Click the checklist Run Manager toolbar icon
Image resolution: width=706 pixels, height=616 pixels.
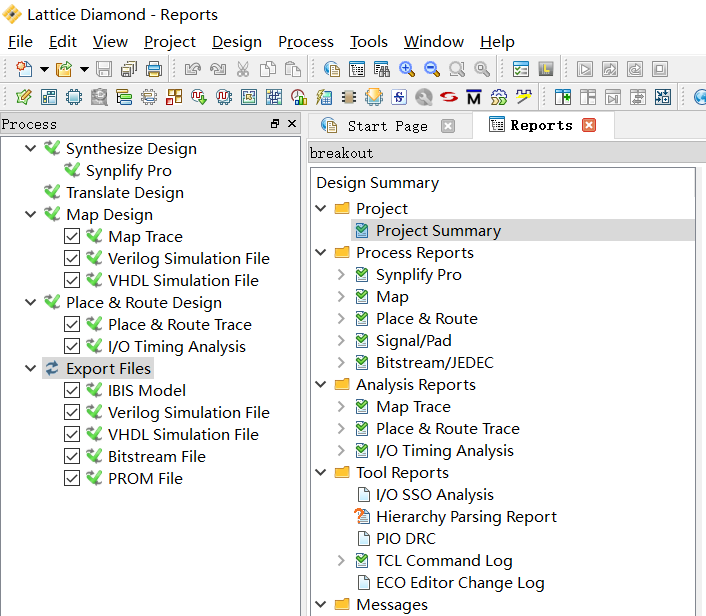pos(521,69)
